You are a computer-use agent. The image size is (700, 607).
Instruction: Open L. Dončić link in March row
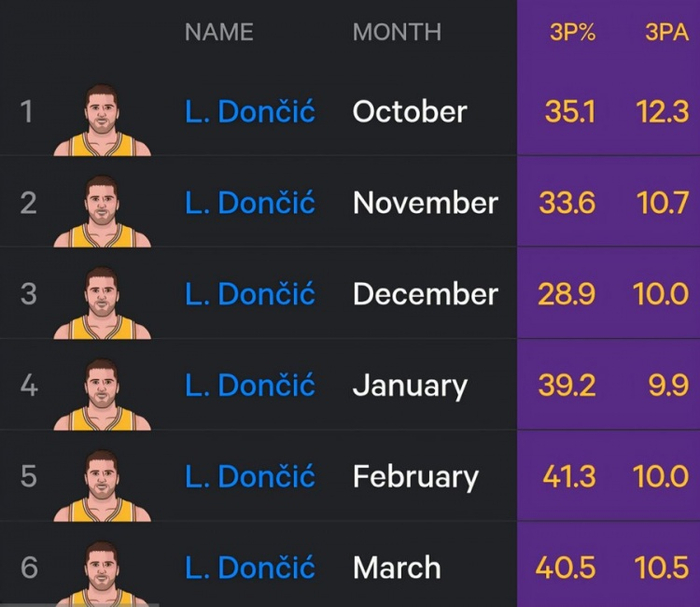click(250, 568)
